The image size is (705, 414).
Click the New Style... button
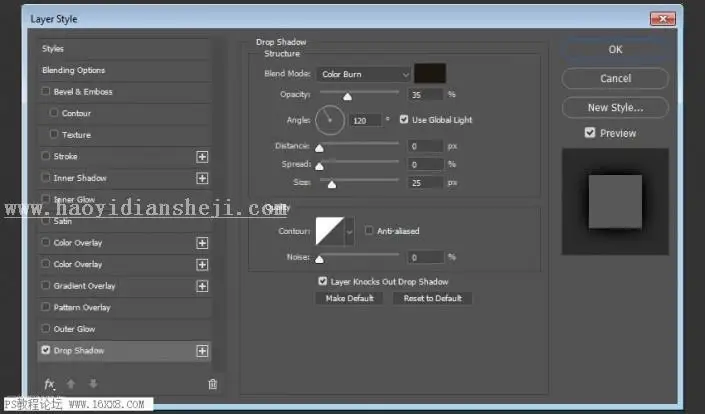click(x=615, y=108)
